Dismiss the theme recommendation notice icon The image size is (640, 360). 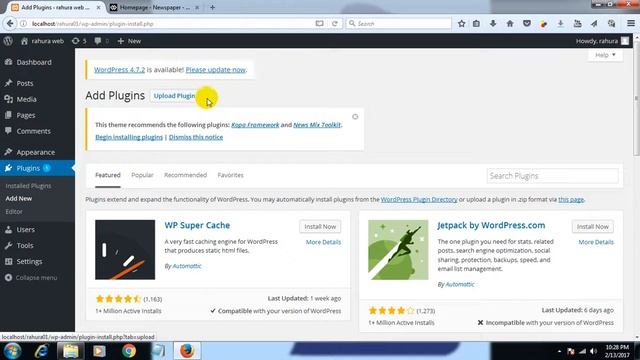[355, 117]
